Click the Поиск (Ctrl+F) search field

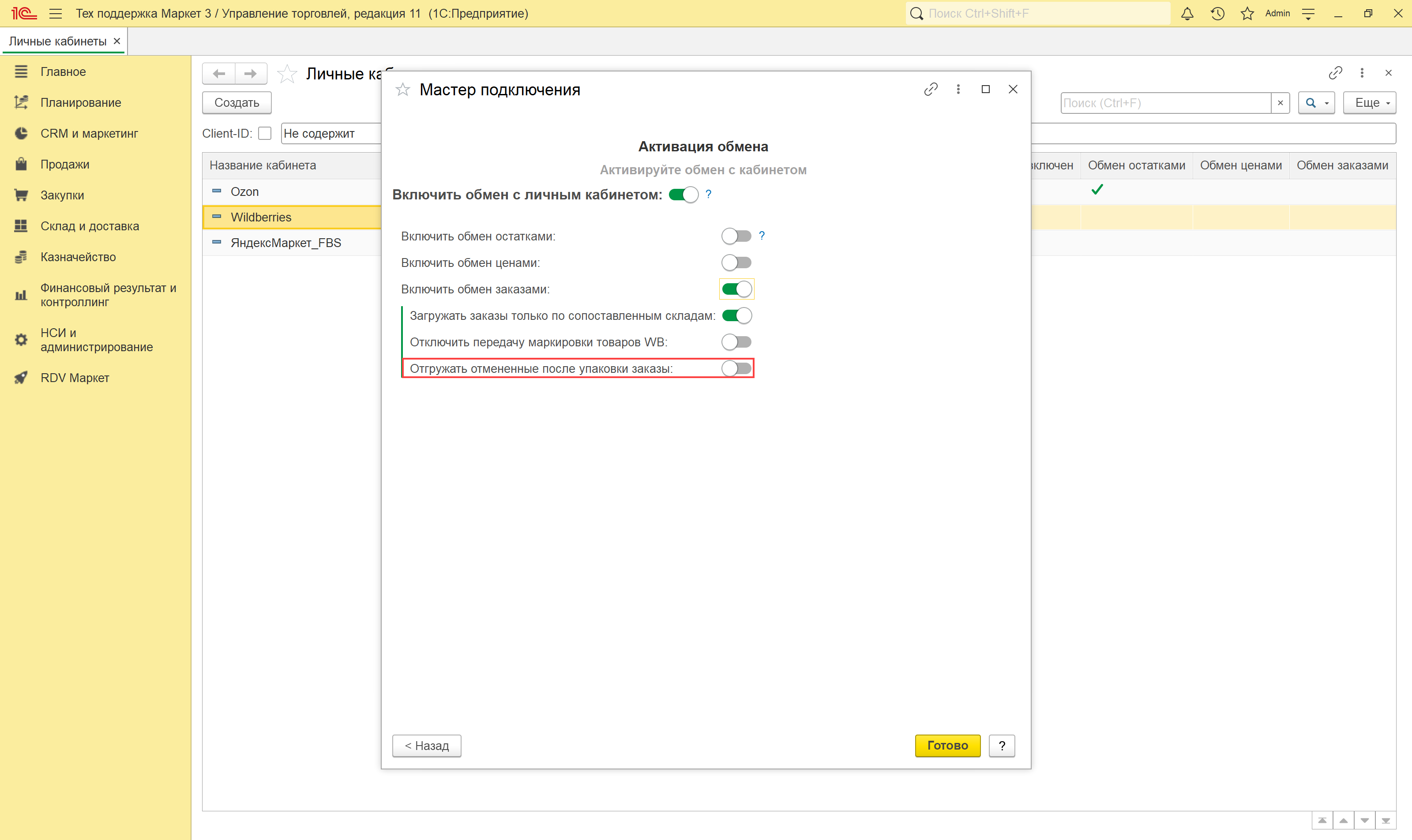click(x=1164, y=103)
